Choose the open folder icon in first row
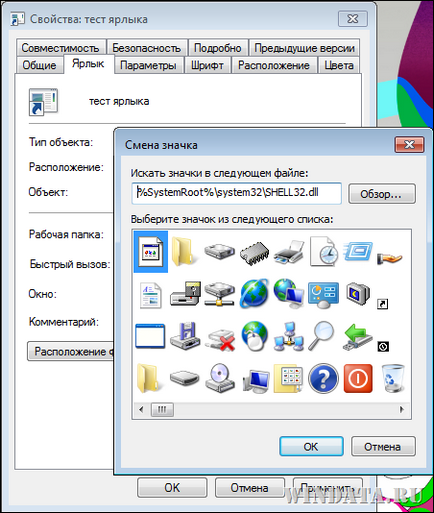Viewport: 434px width, 513px height. [184, 252]
